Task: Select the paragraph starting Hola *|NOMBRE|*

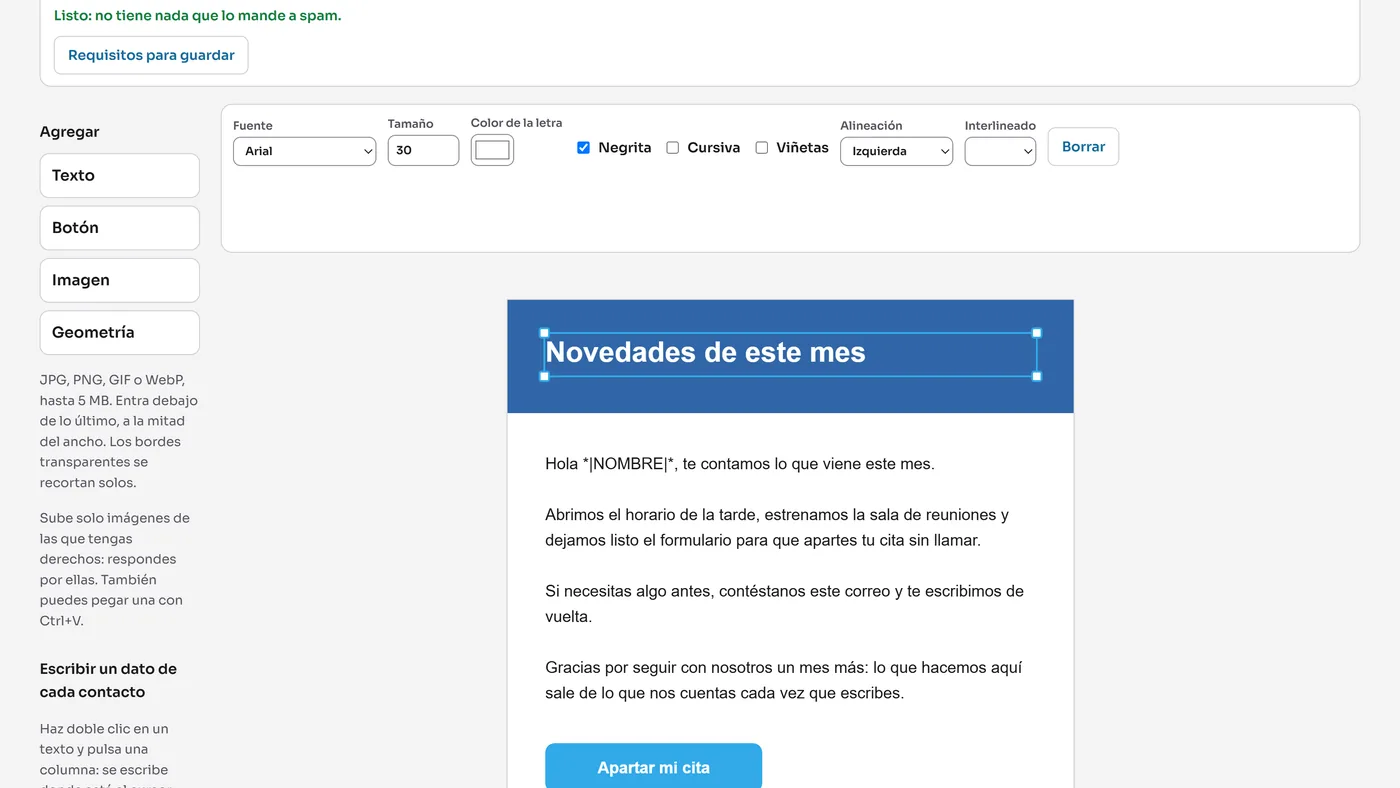Action: click(740, 464)
